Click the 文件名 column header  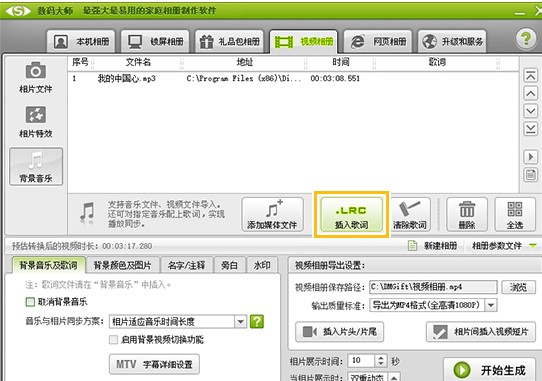[138, 62]
